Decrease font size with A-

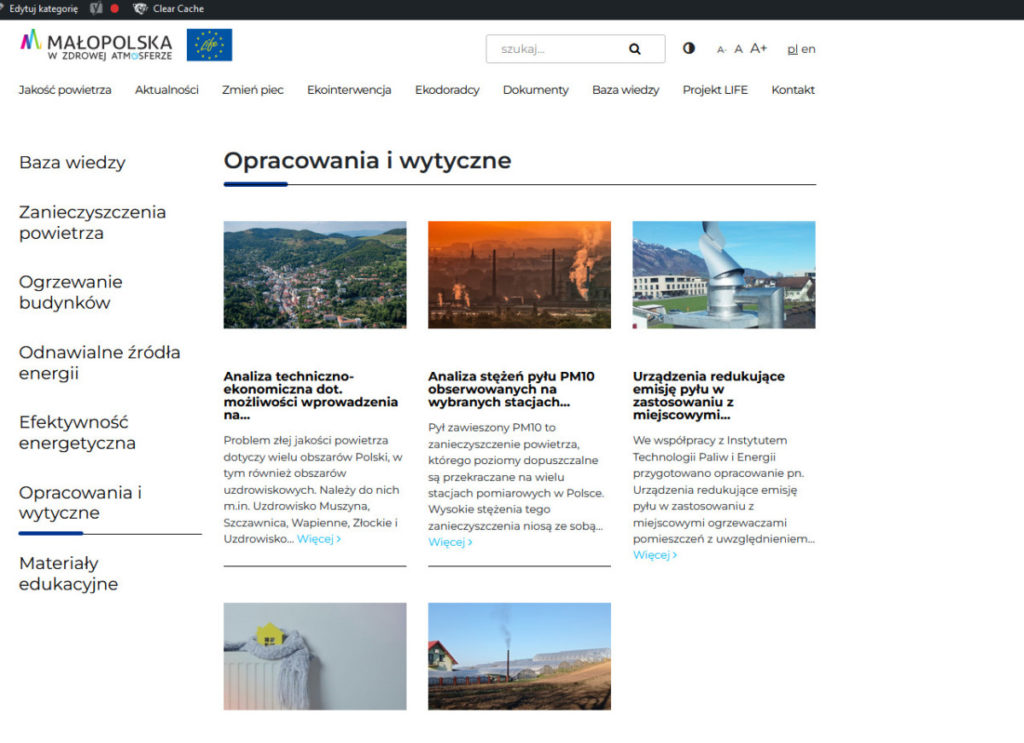pyautogui.click(x=721, y=49)
